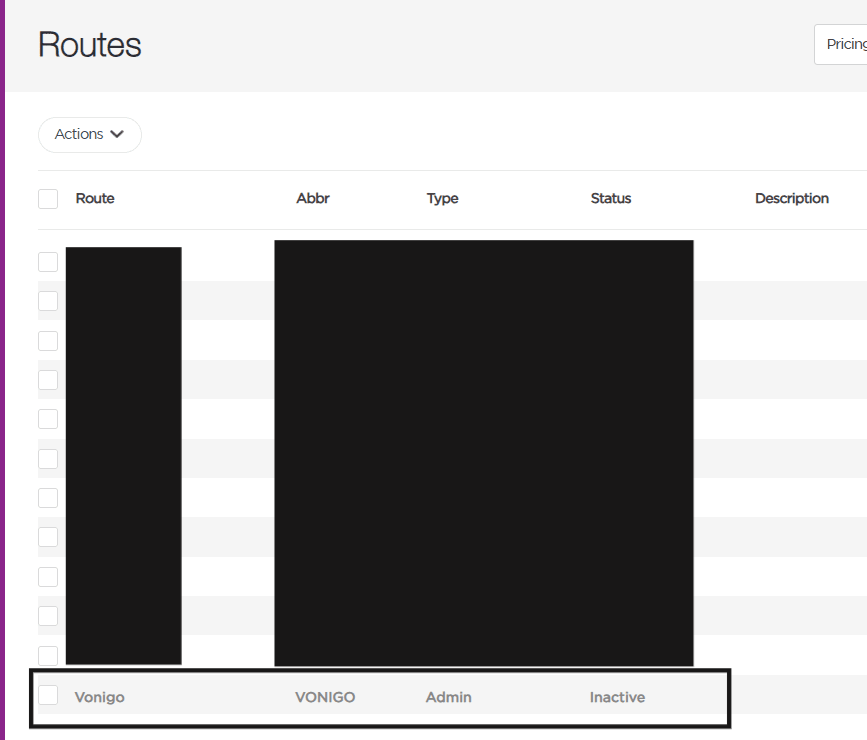Click the VONIGO abbreviation cell
867x740 pixels.
coord(325,697)
